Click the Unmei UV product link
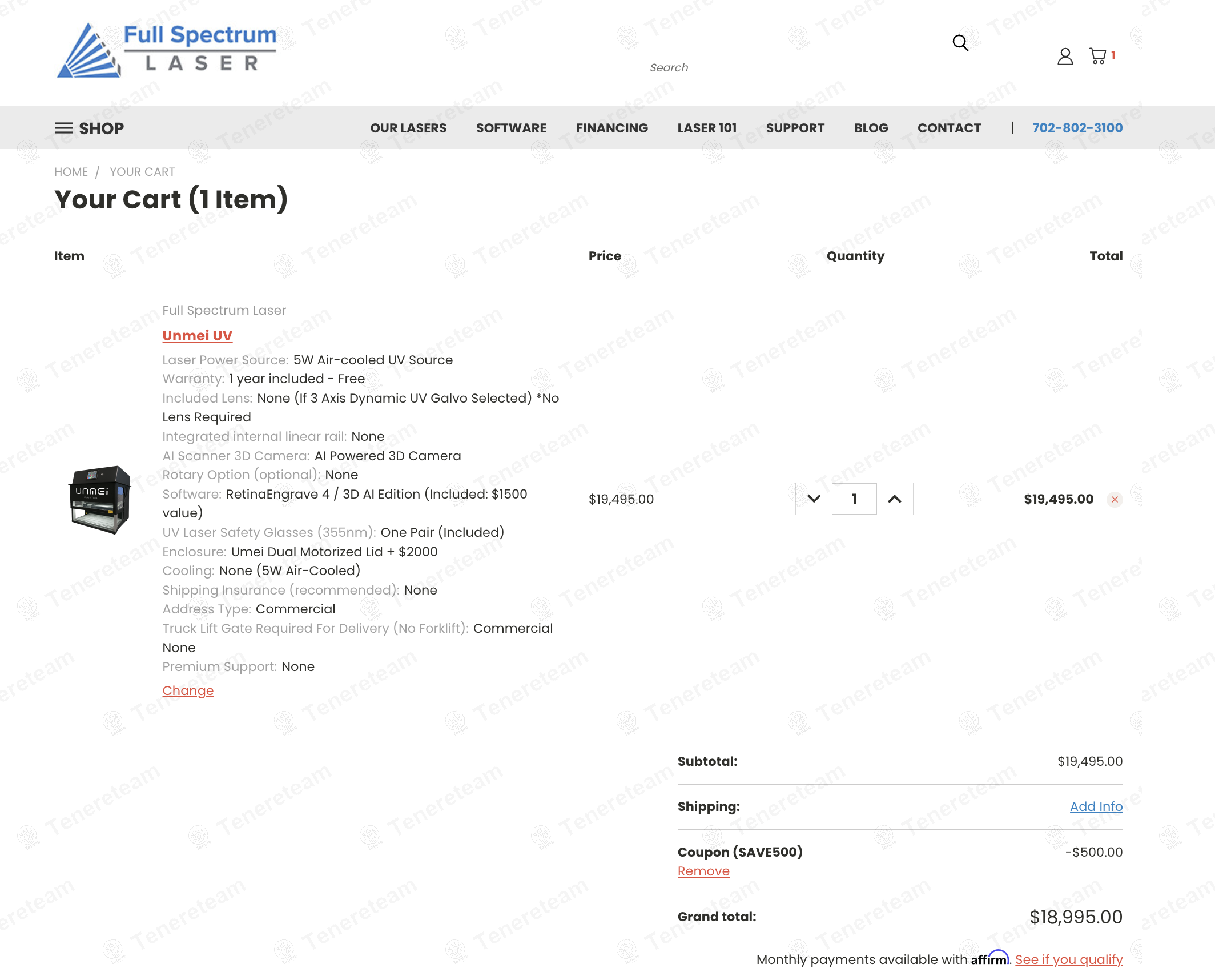 tap(197, 335)
